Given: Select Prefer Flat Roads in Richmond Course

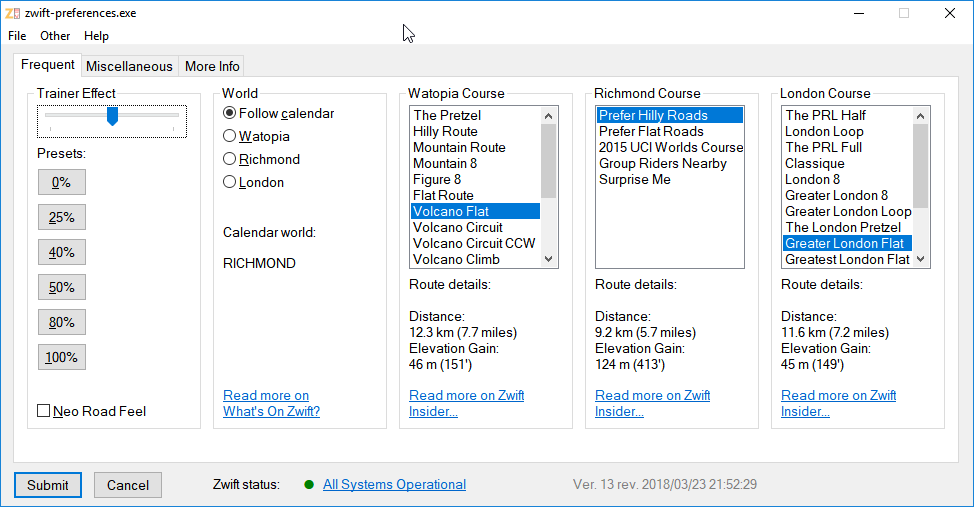Looking at the screenshot, I should (x=670, y=131).
